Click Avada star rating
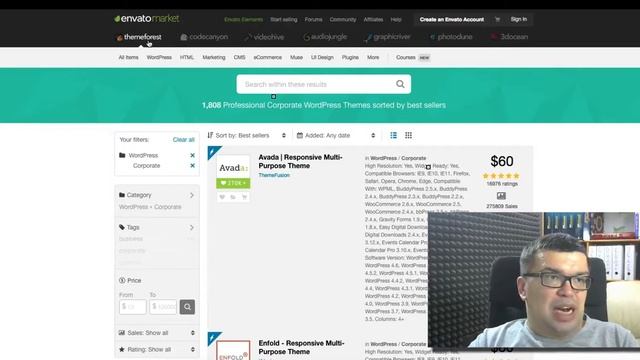Viewport: 640px width, 360px height. (501, 176)
